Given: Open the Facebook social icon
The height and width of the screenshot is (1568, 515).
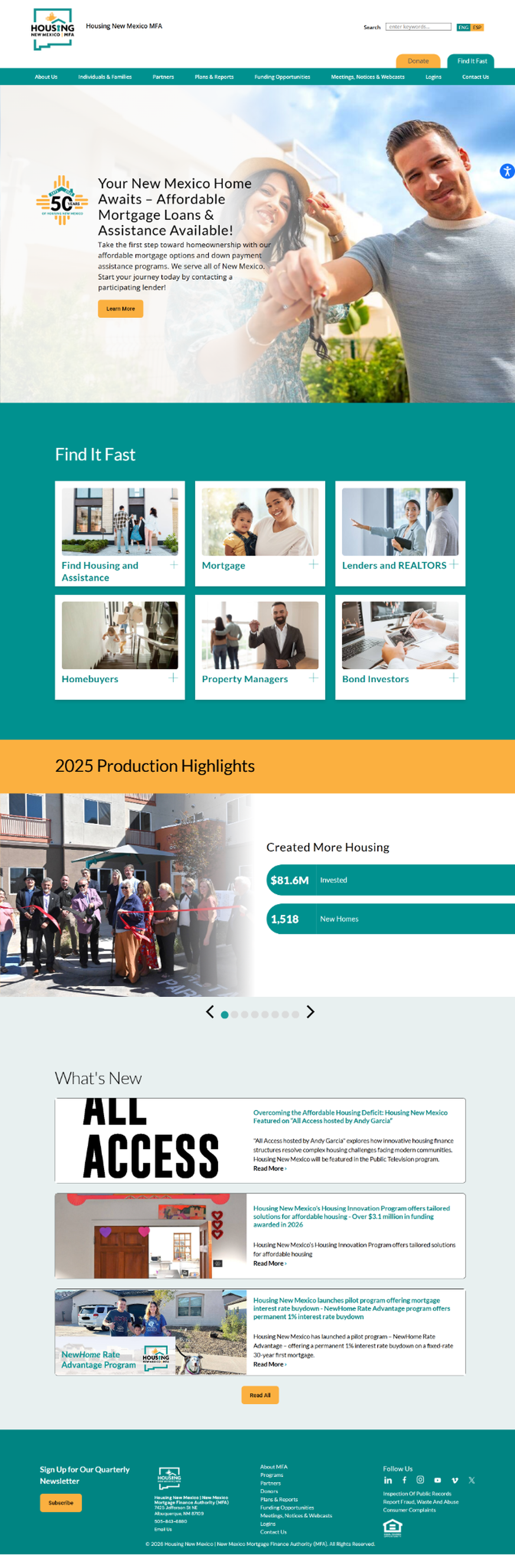Looking at the screenshot, I should [x=404, y=1480].
